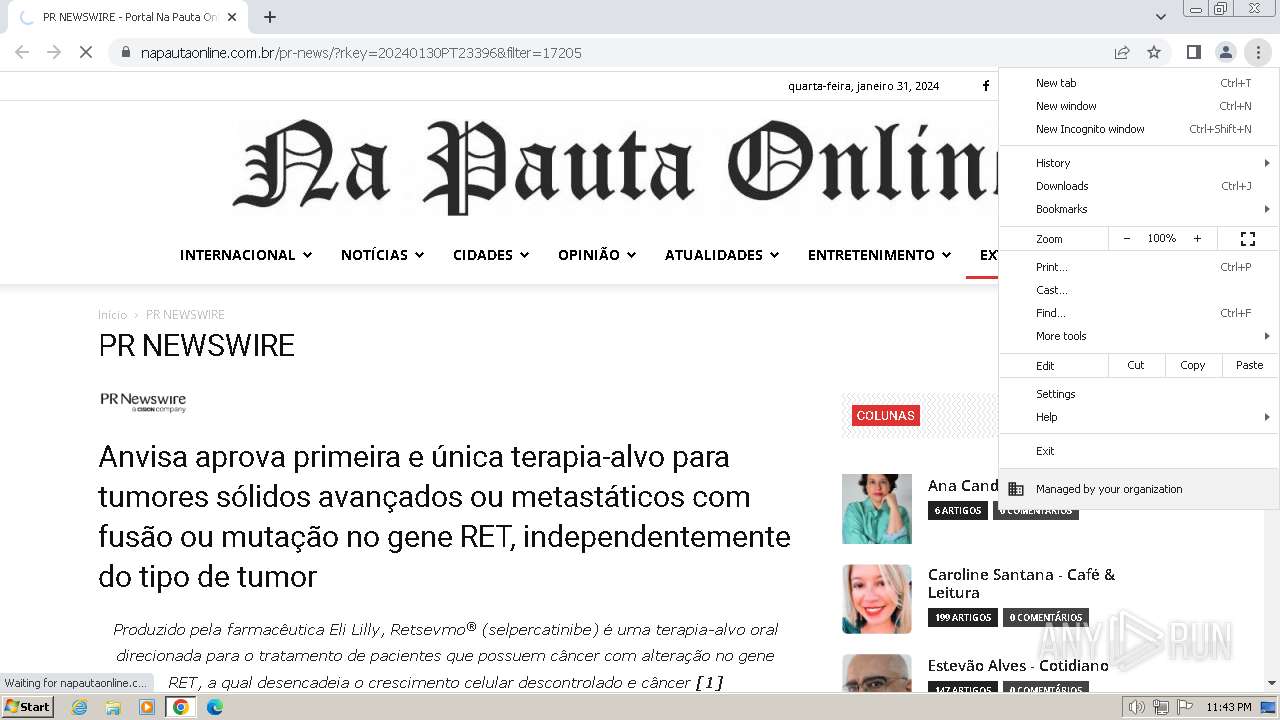Expand History submenu
Viewport: 1280px width, 720px height.
(x=1139, y=163)
